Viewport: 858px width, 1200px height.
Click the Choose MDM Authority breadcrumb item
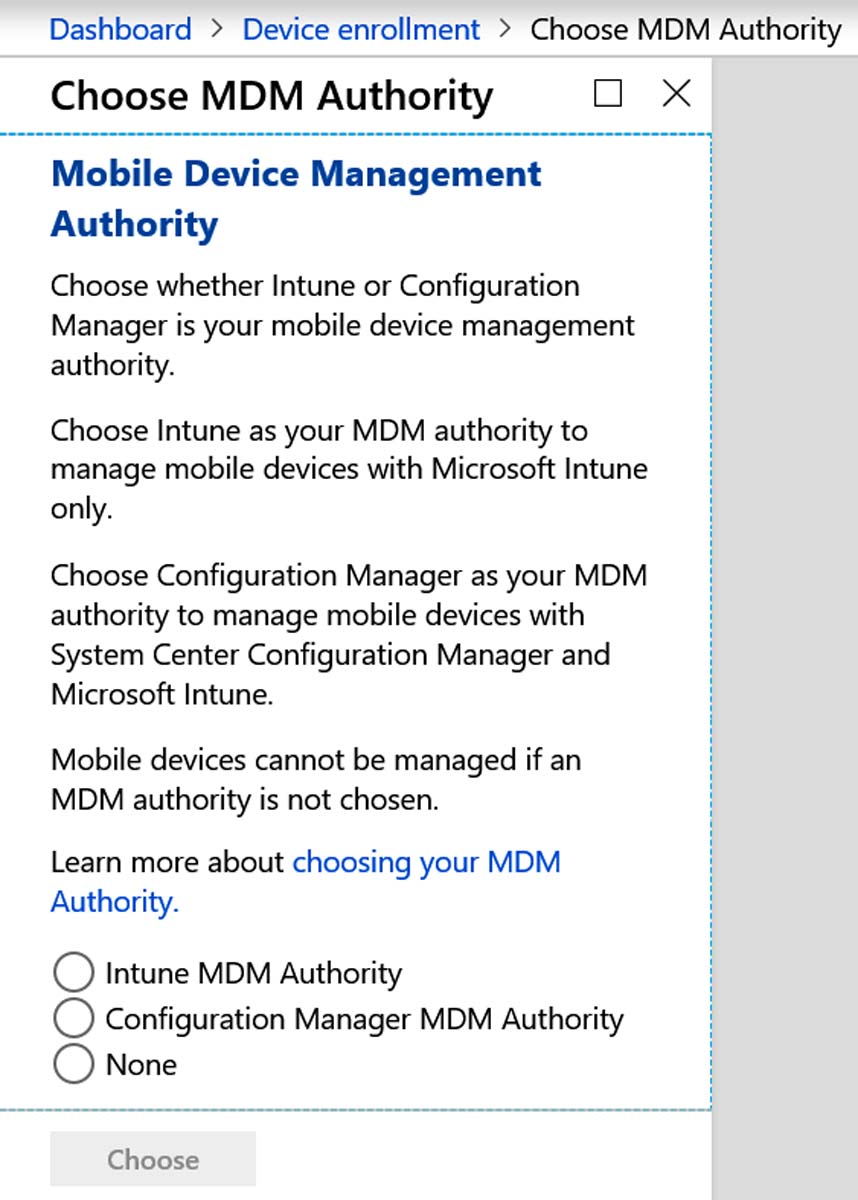point(686,29)
